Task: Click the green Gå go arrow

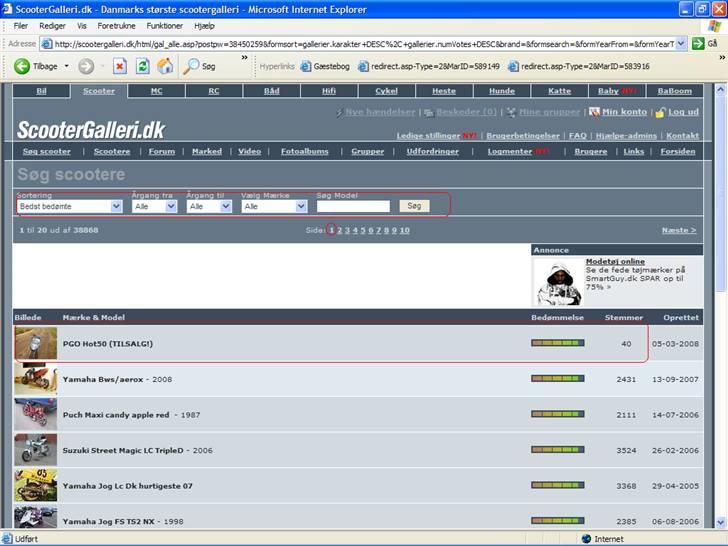Action: (x=698, y=44)
